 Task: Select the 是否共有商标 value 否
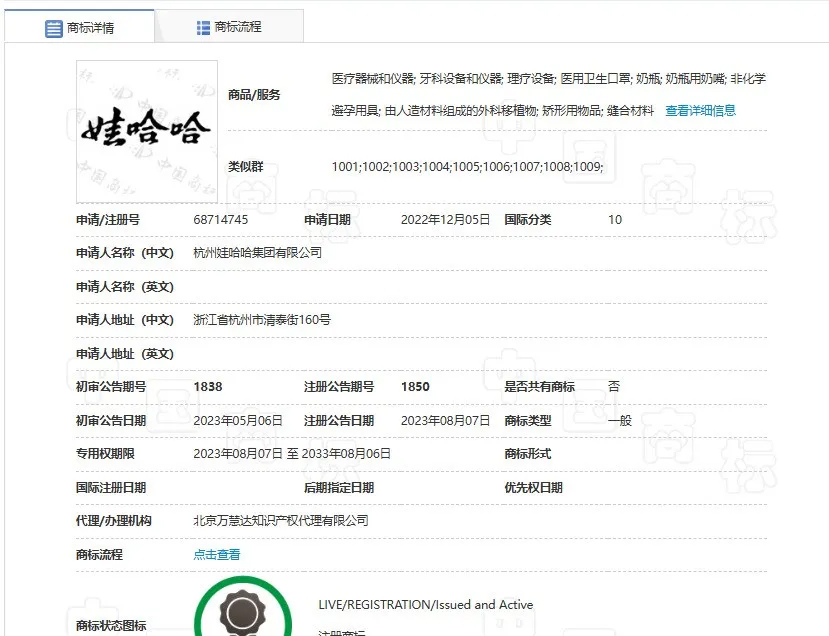click(x=614, y=386)
